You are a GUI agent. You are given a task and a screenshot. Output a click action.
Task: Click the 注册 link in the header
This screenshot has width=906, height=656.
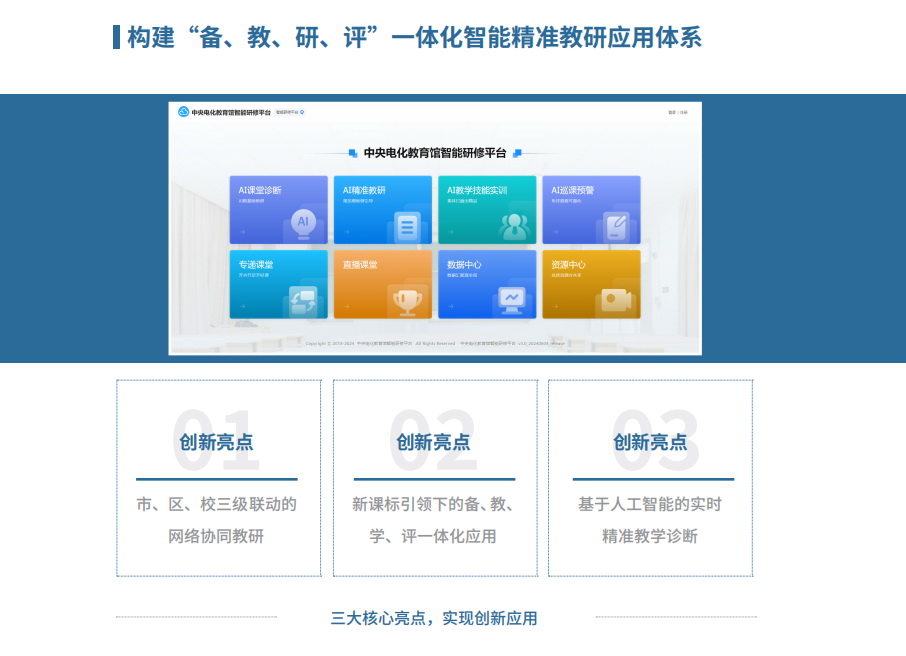(684, 112)
